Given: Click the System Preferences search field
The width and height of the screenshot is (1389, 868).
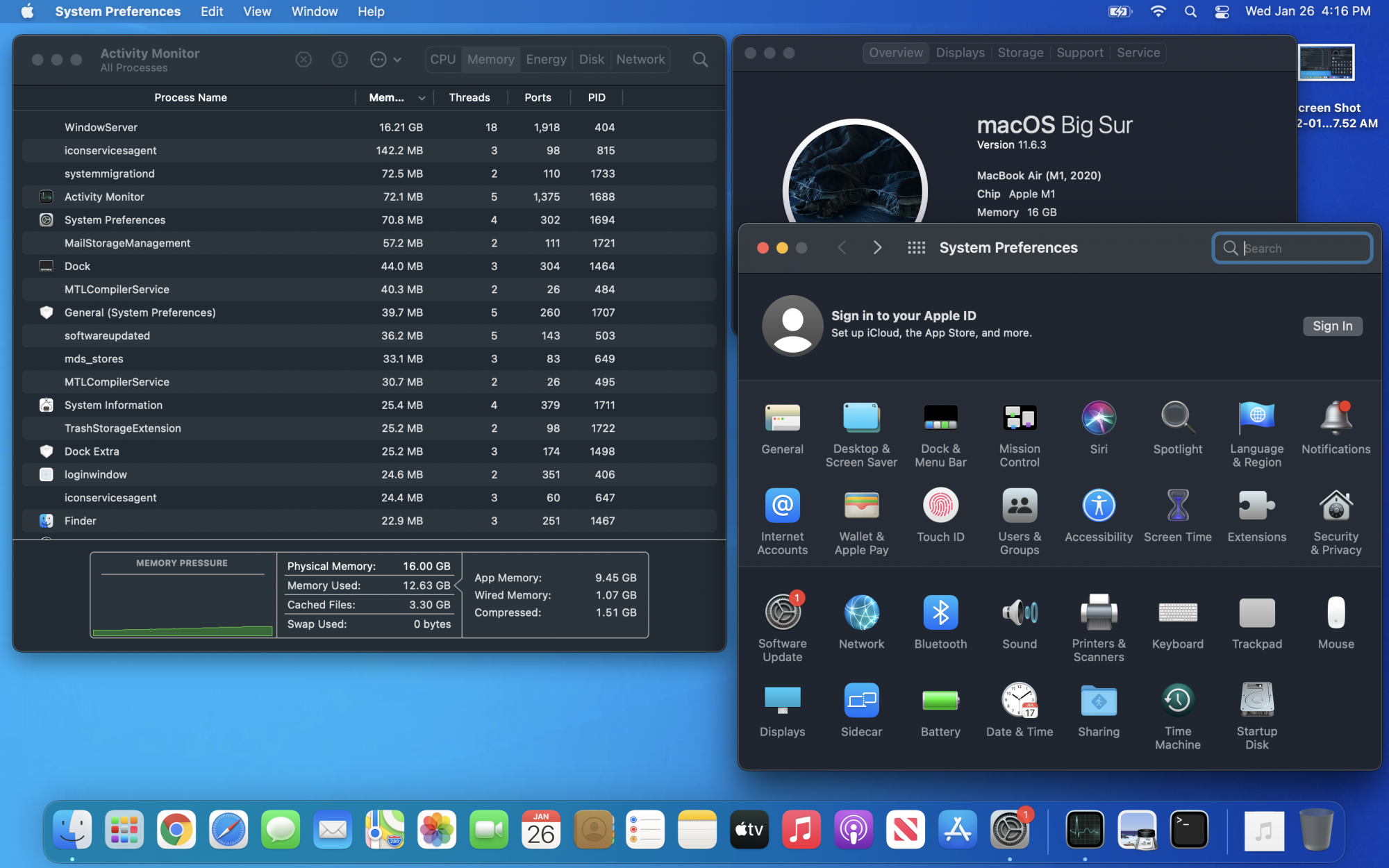Looking at the screenshot, I should coord(1292,249).
